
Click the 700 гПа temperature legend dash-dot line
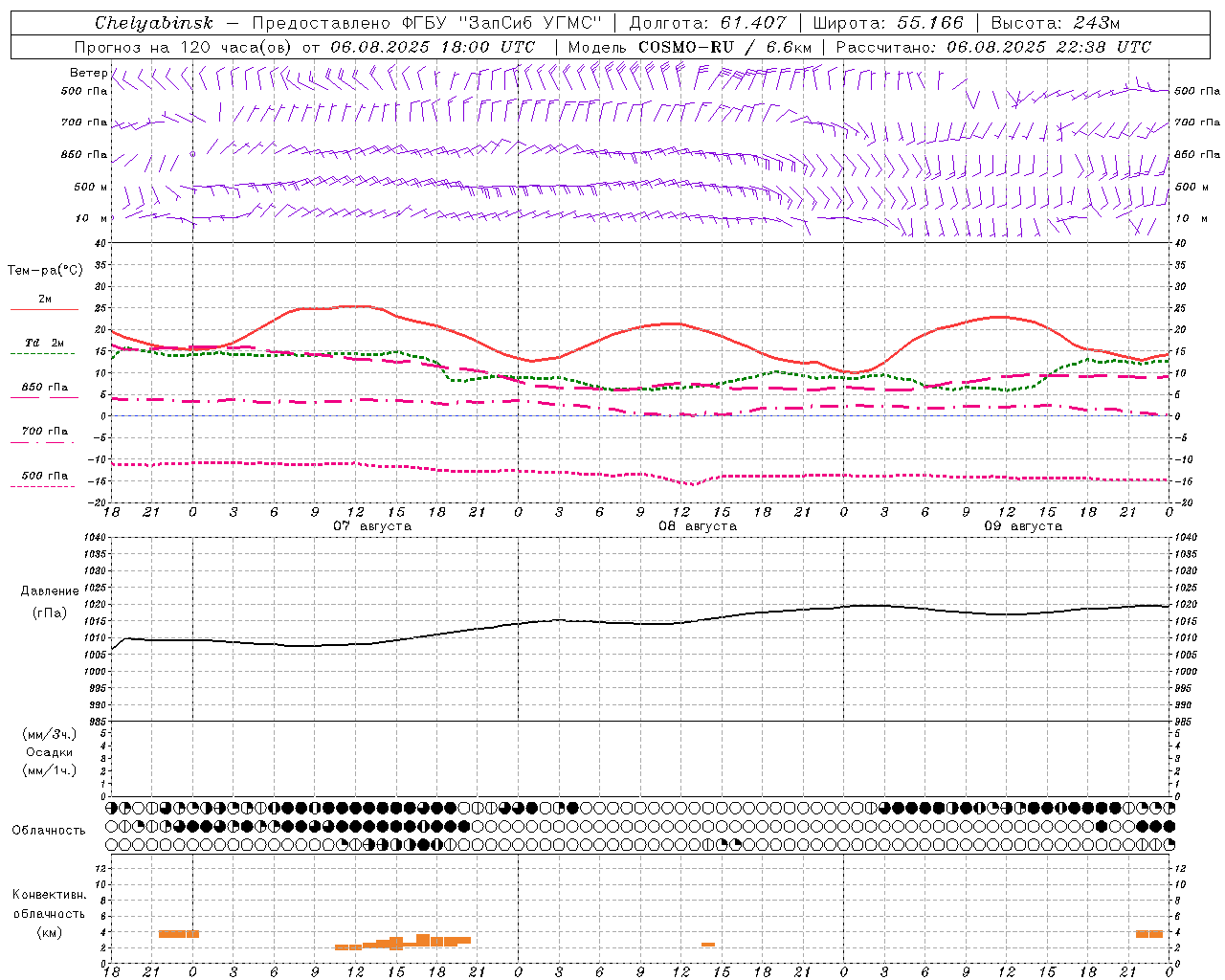coord(44,442)
